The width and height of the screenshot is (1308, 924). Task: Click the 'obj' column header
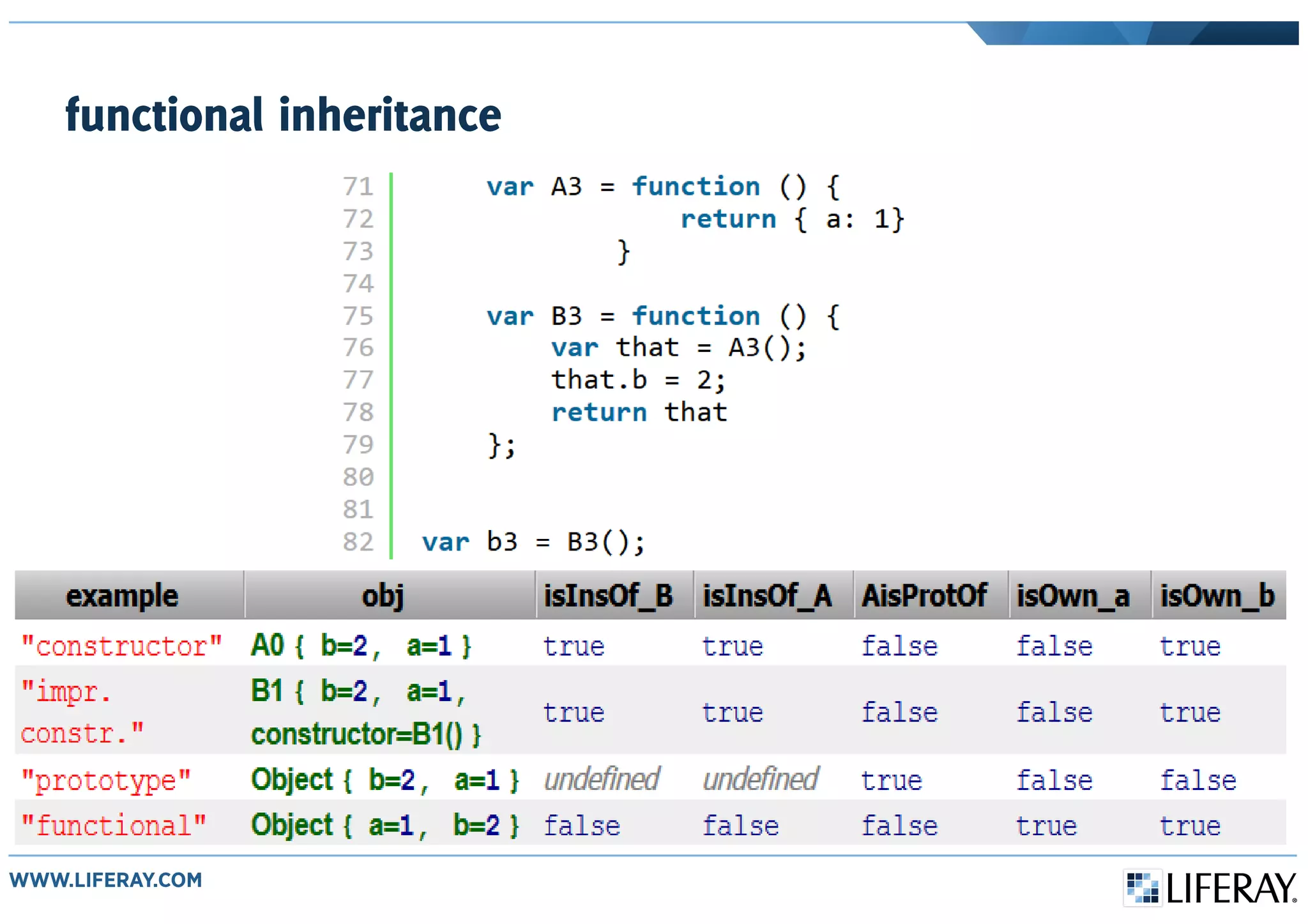383,596
